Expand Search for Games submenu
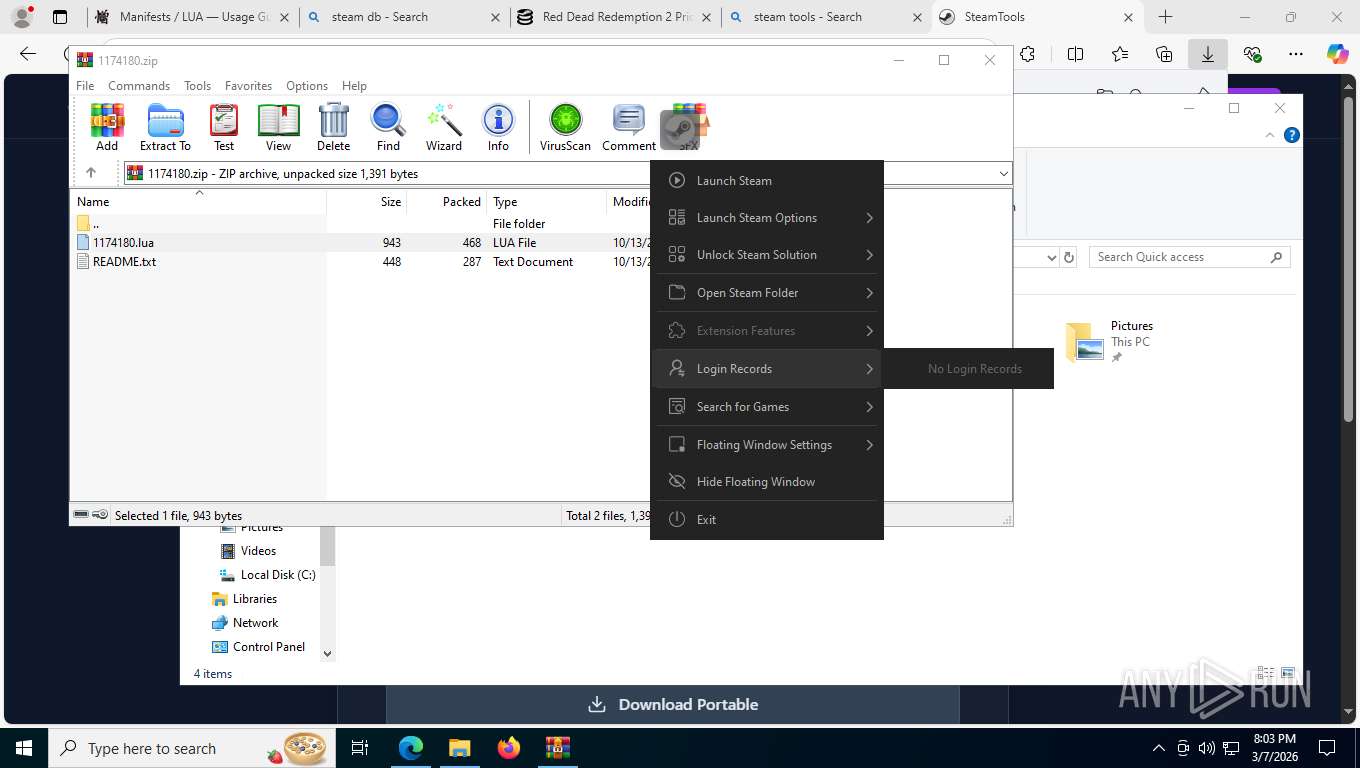The height and width of the screenshot is (768, 1360). (x=767, y=406)
